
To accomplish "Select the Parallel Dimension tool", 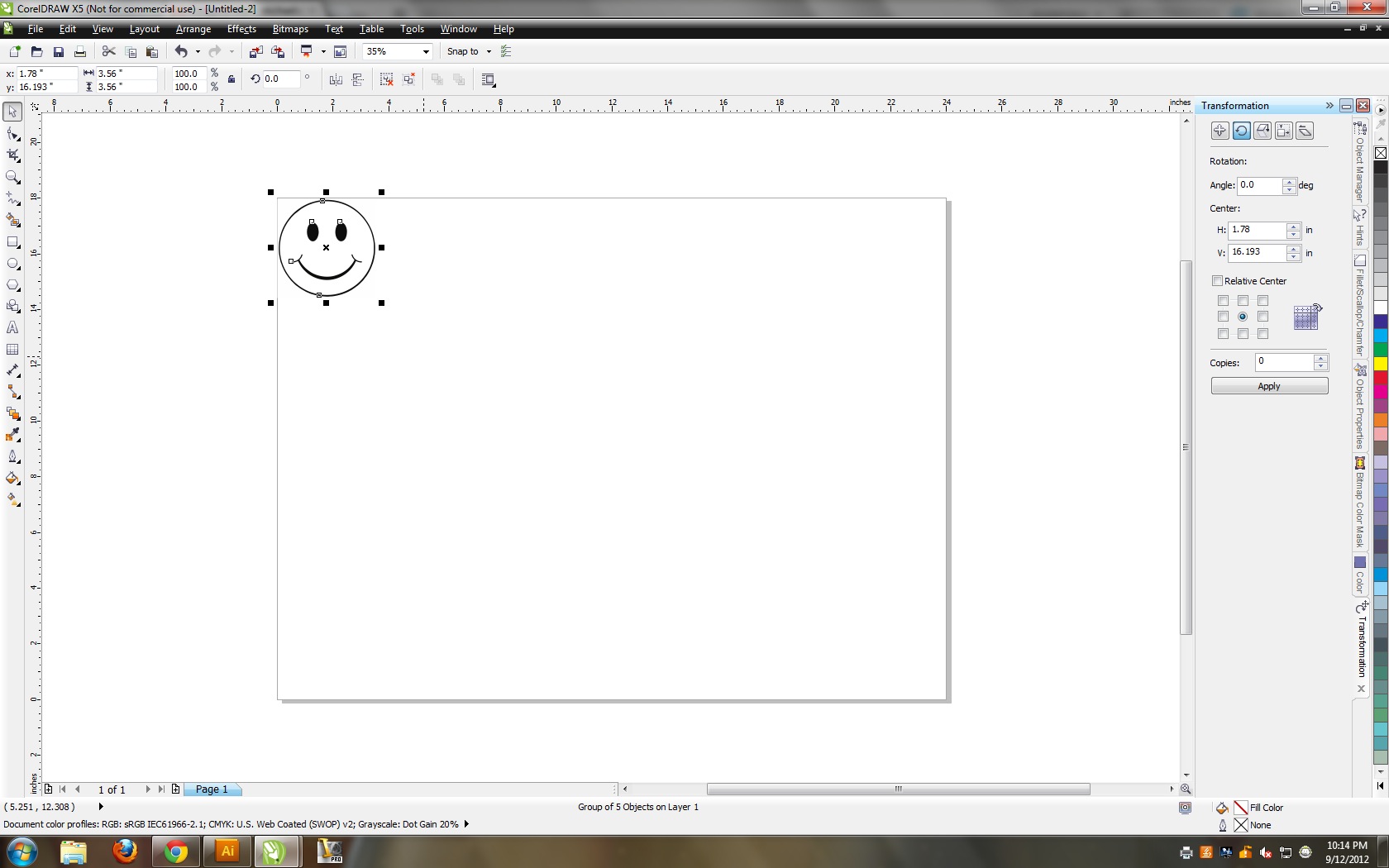I will [x=12, y=371].
